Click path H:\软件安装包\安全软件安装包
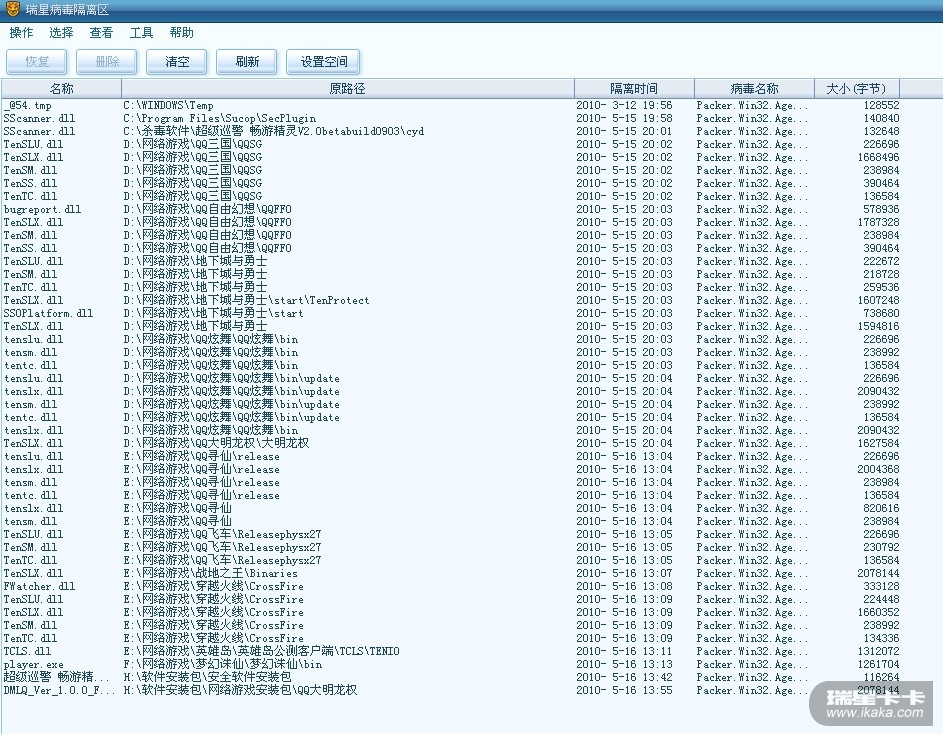This screenshot has height=734, width=943. click(x=207, y=677)
